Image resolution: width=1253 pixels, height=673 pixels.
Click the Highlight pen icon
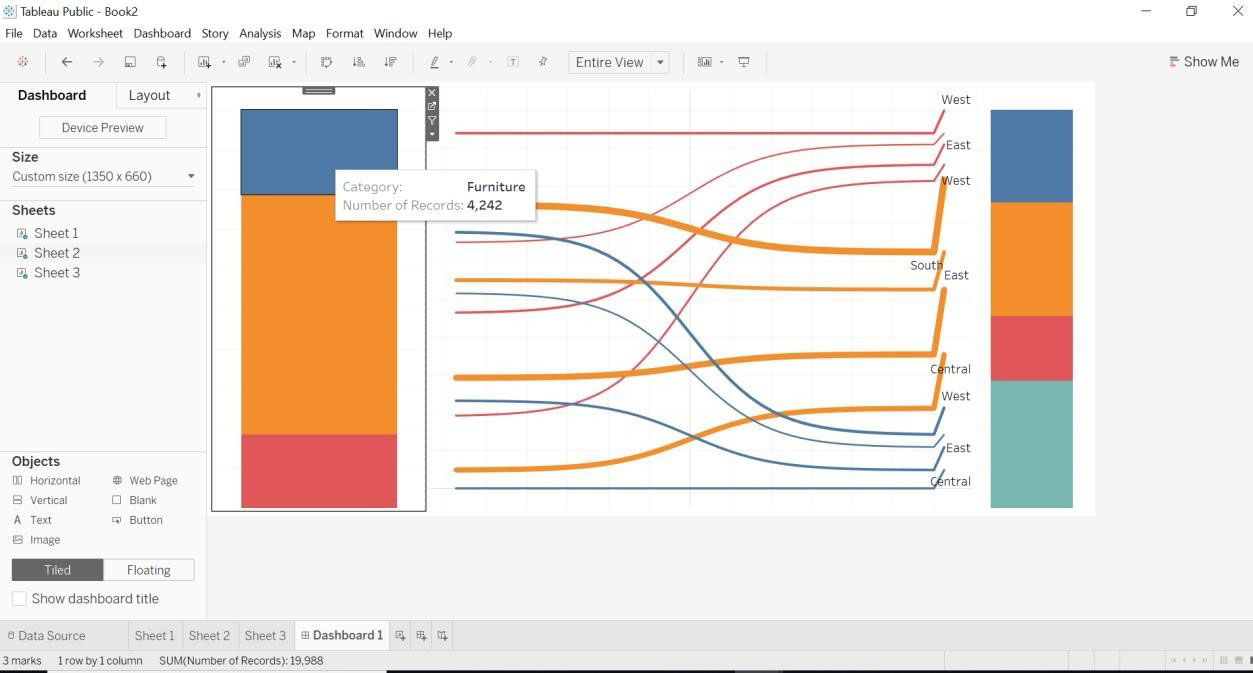click(434, 62)
